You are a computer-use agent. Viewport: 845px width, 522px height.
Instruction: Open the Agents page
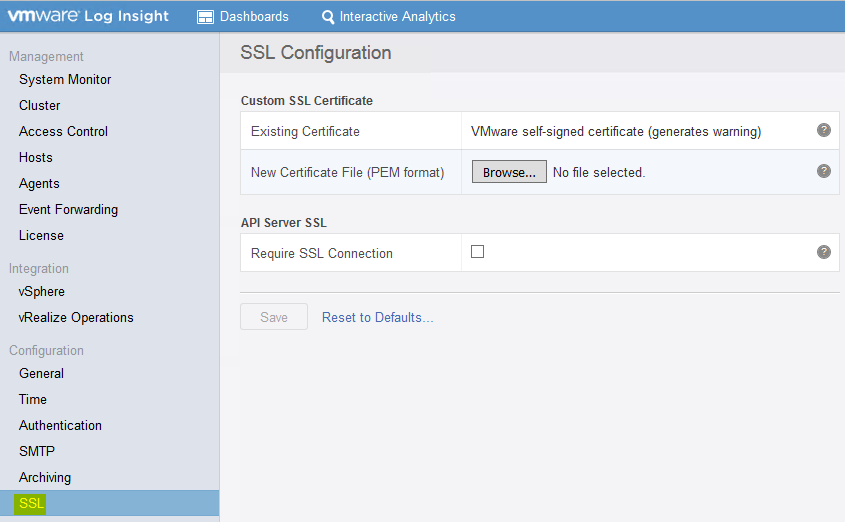[39, 184]
